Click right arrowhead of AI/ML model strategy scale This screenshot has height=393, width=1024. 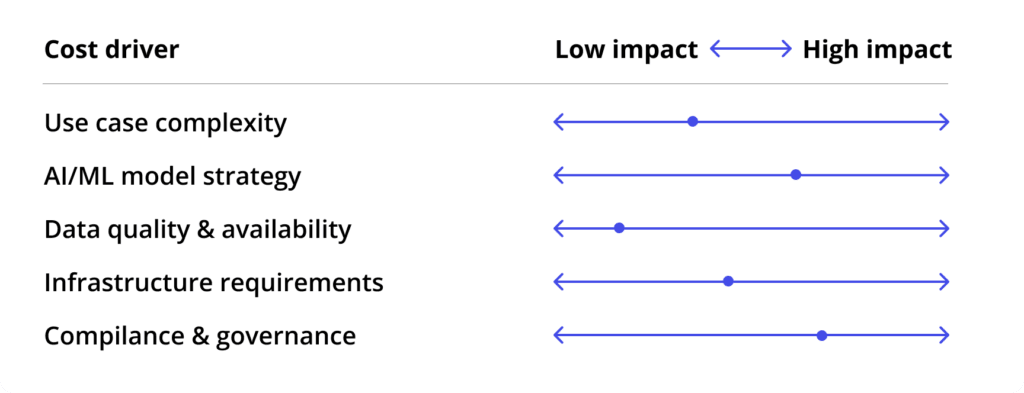tap(944, 174)
